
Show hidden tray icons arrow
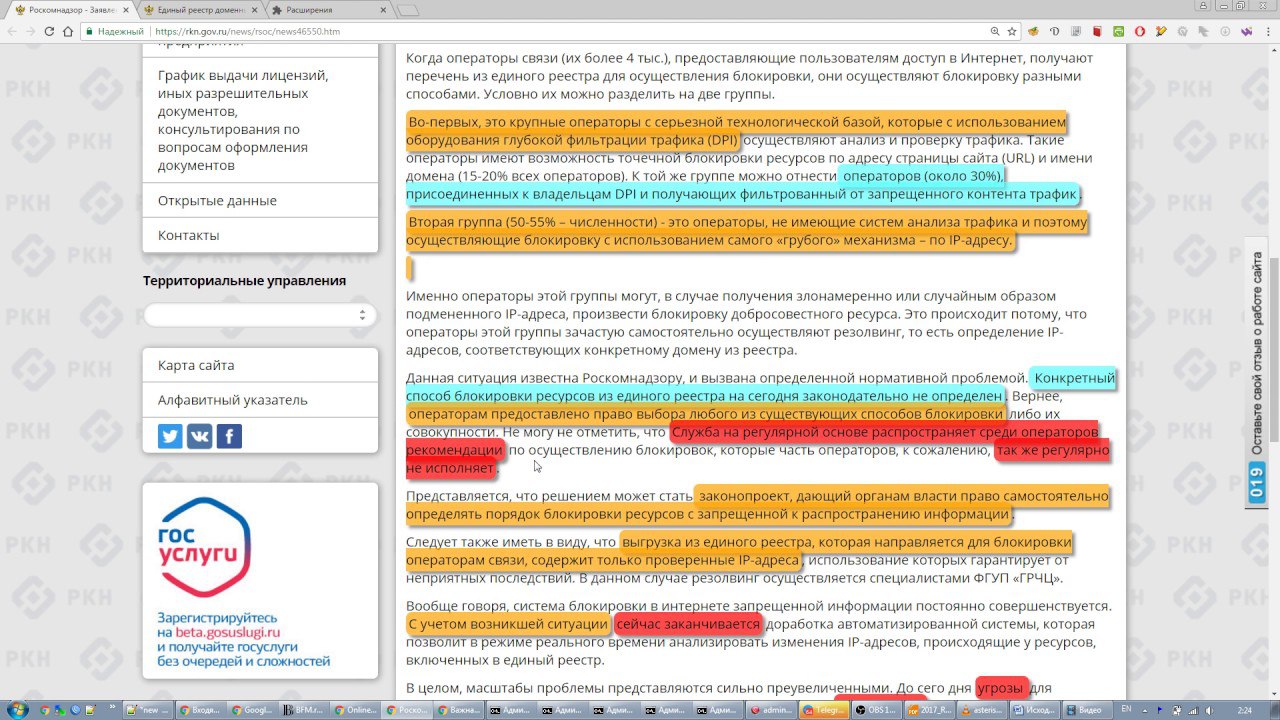click(x=1144, y=709)
